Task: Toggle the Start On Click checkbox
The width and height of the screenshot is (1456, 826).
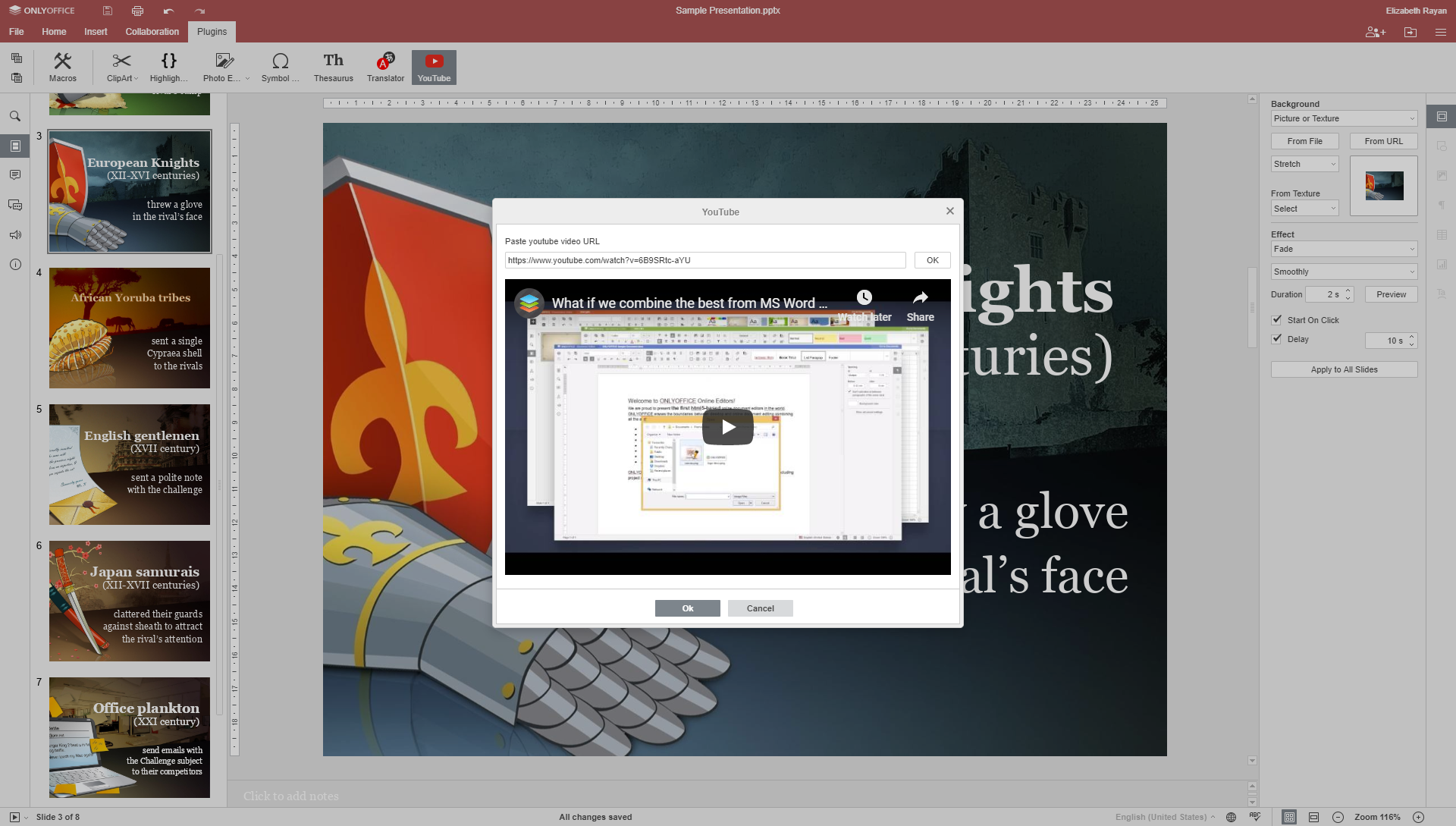Action: pos(1276,319)
